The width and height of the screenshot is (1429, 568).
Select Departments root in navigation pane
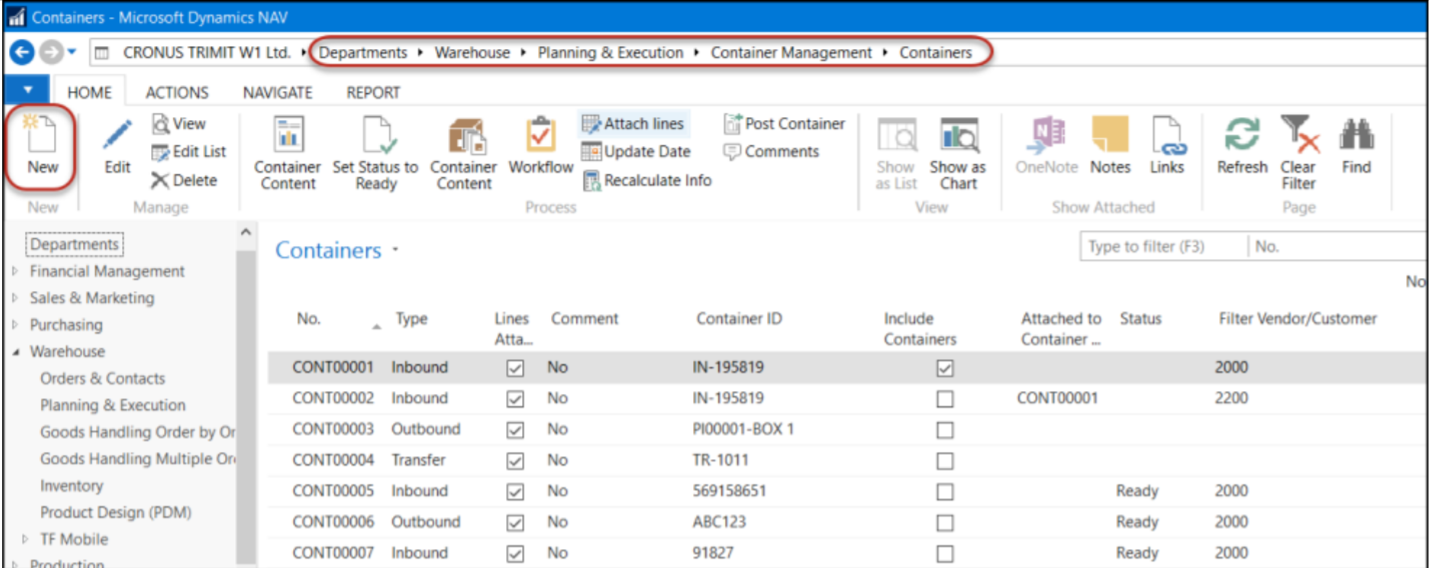pos(74,244)
